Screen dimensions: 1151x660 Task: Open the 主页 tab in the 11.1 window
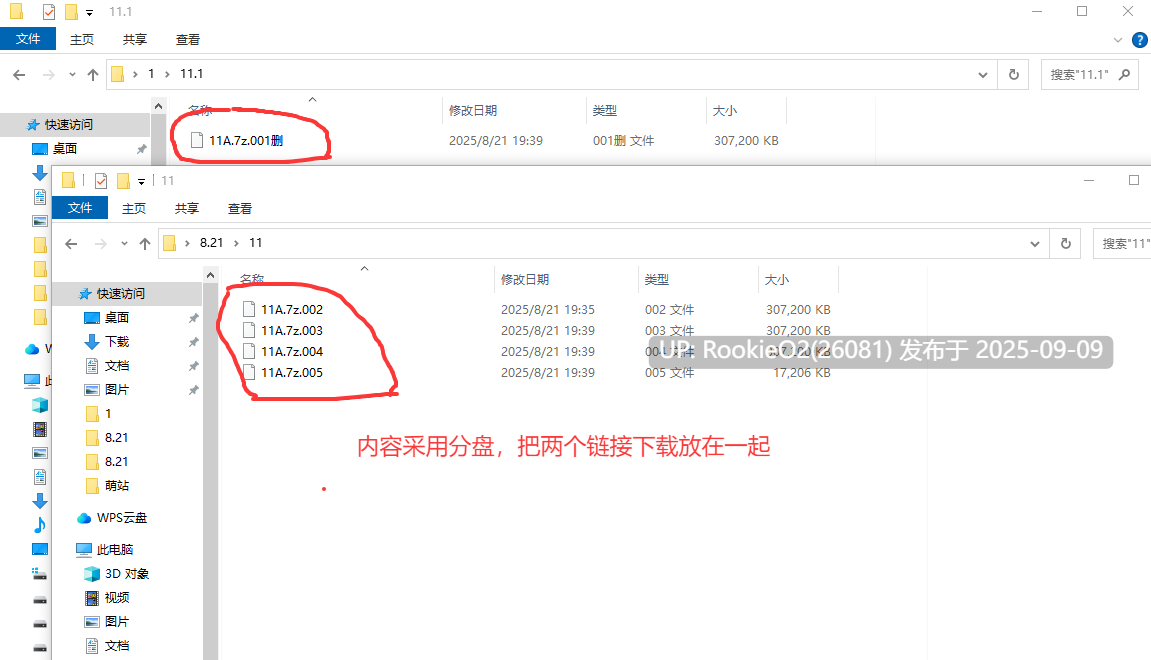click(81, 40)
